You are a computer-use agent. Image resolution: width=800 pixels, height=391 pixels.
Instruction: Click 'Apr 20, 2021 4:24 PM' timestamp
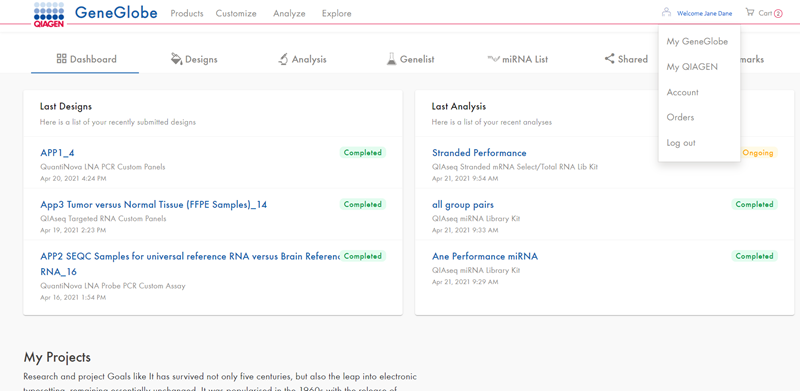(73, 179)
